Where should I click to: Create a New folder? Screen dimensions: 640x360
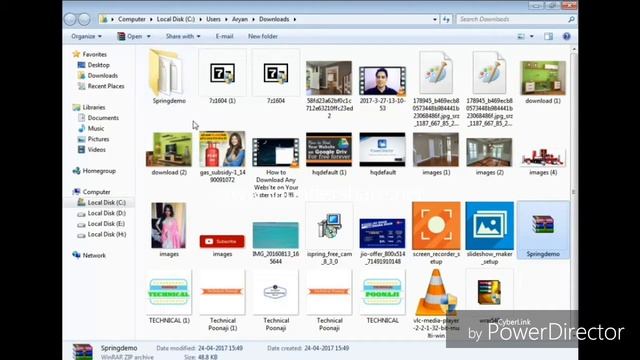[x=263, y=36]
